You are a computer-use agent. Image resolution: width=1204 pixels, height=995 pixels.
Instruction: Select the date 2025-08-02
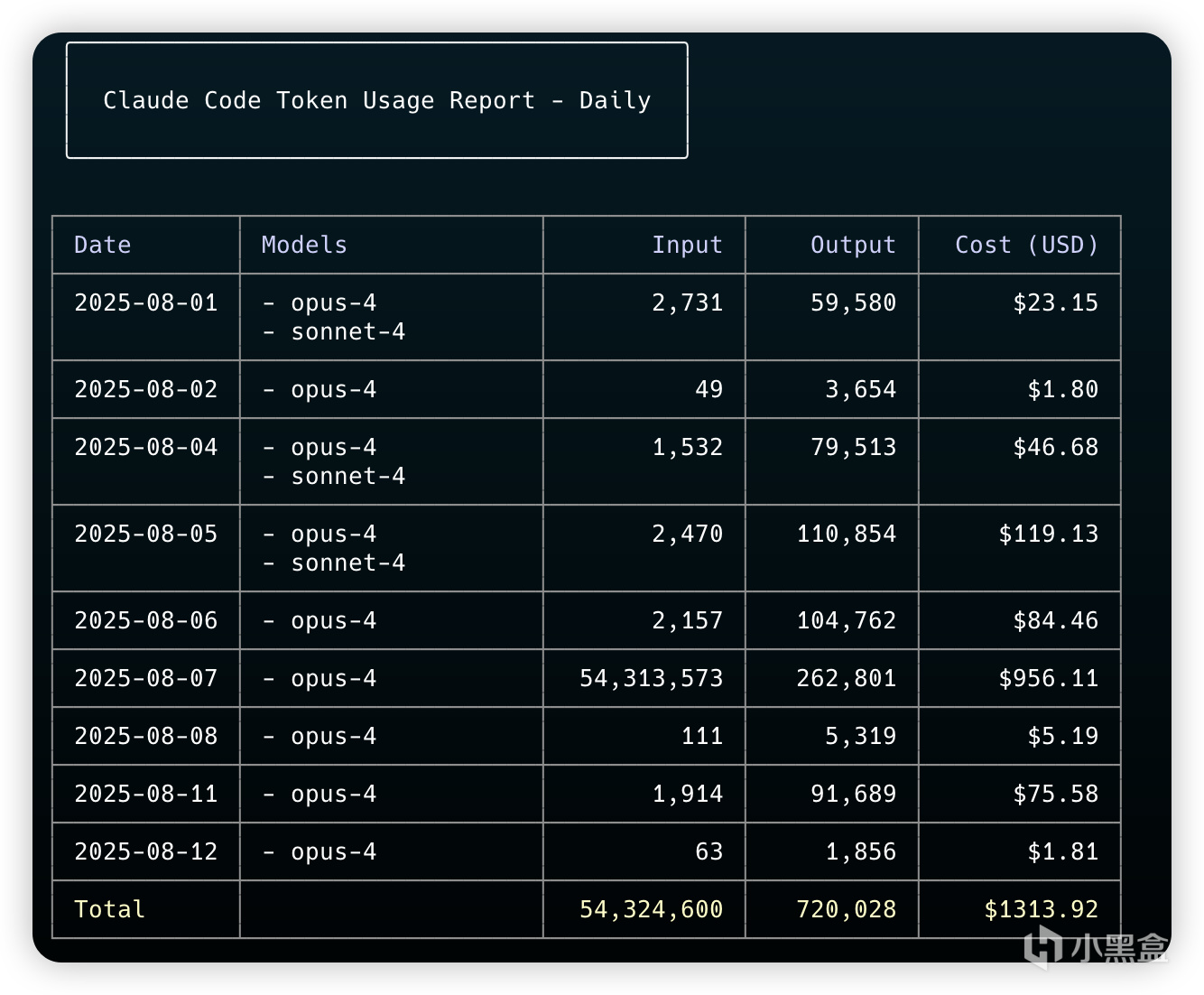pyautogui.click(x=146, y=389)
